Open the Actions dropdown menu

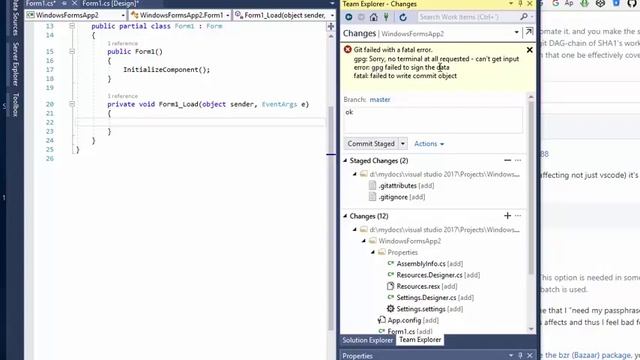coord(429,144)
